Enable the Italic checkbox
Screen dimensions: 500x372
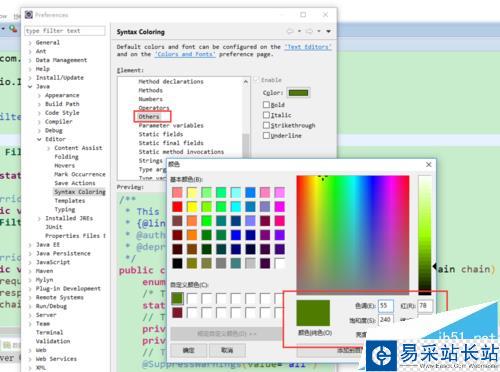click(266, 115)
